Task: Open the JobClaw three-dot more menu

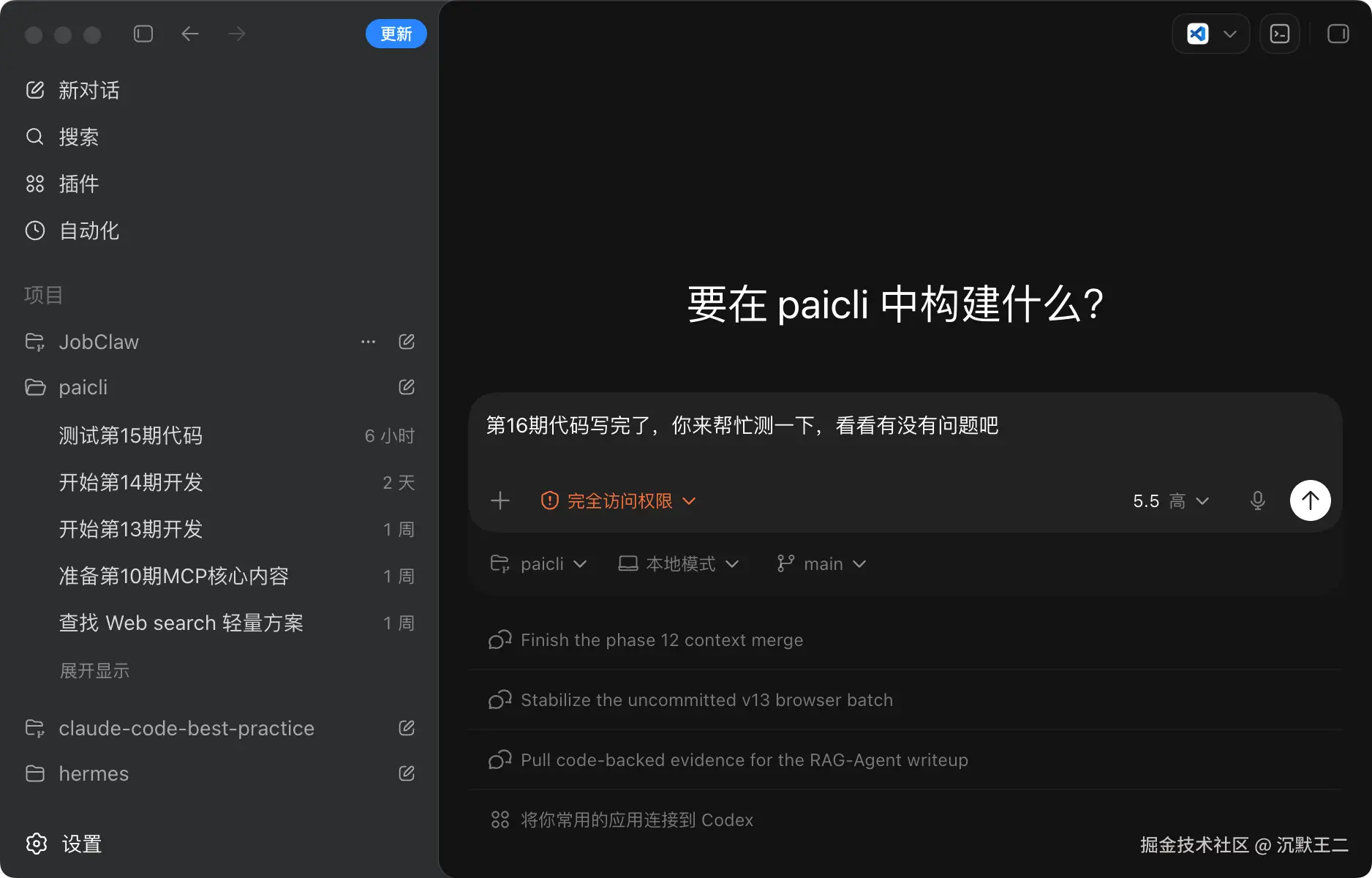Action: [368, 342]
